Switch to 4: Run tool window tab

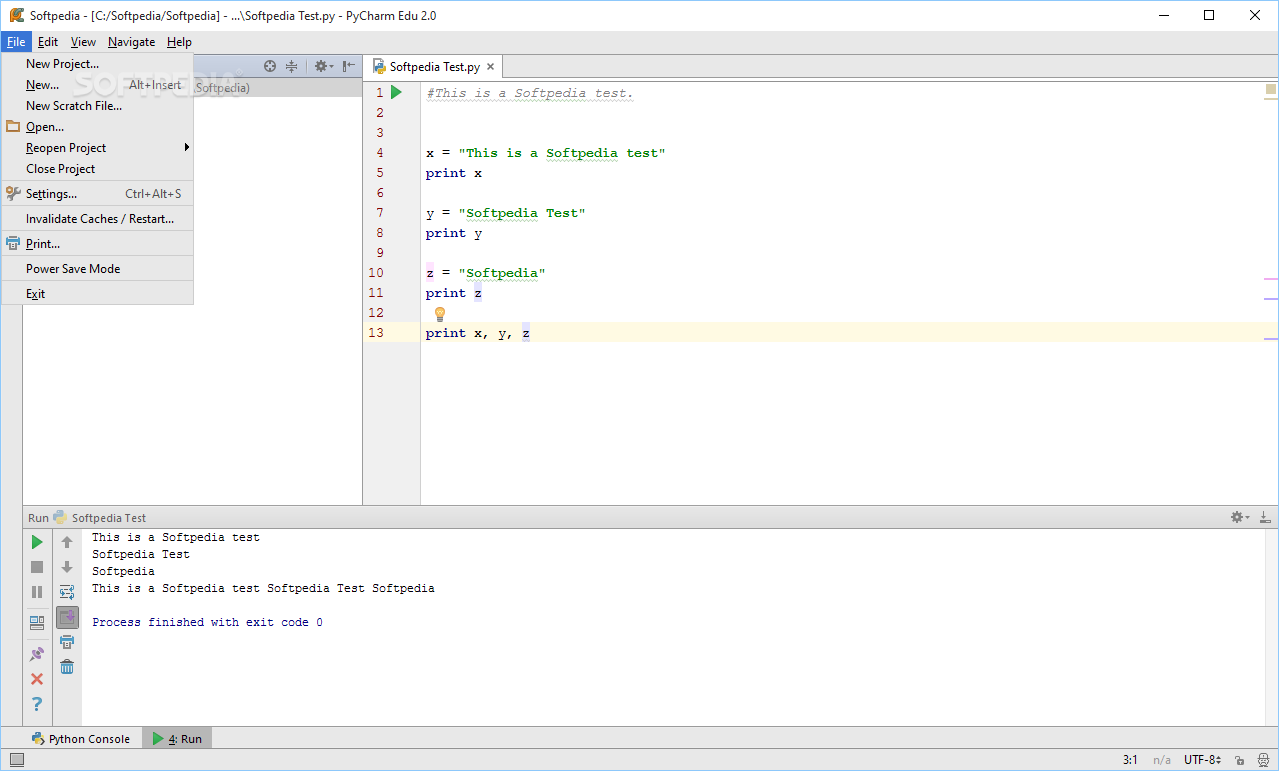176,739
